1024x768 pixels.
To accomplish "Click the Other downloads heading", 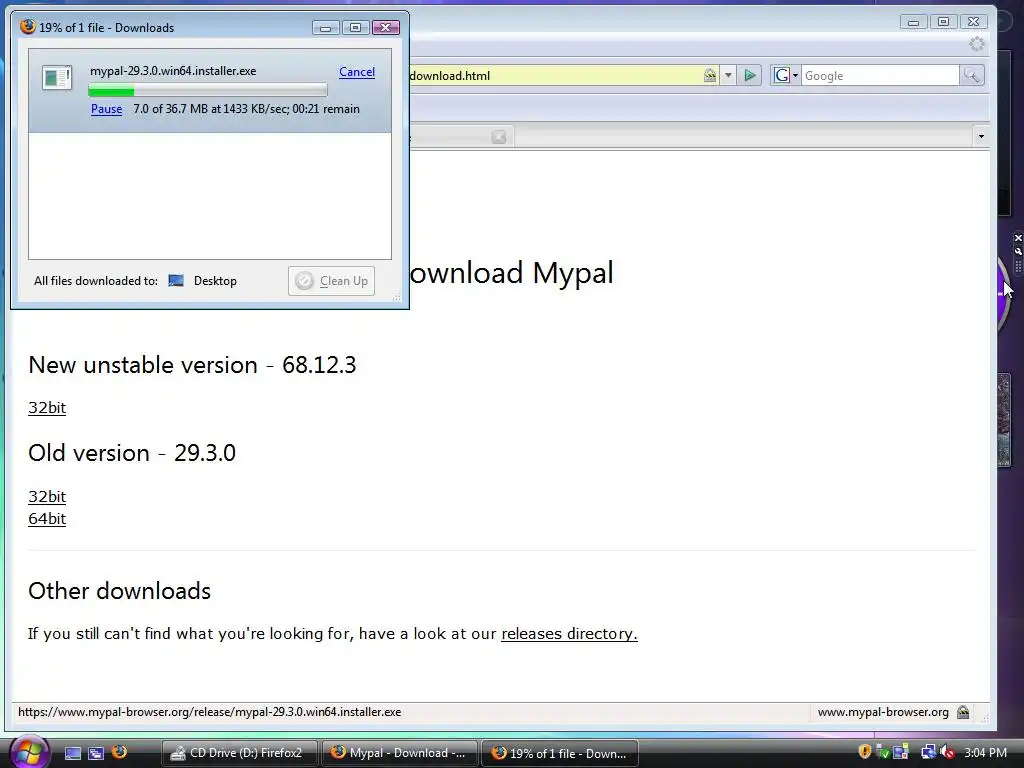I will click(x=120, y=591).
